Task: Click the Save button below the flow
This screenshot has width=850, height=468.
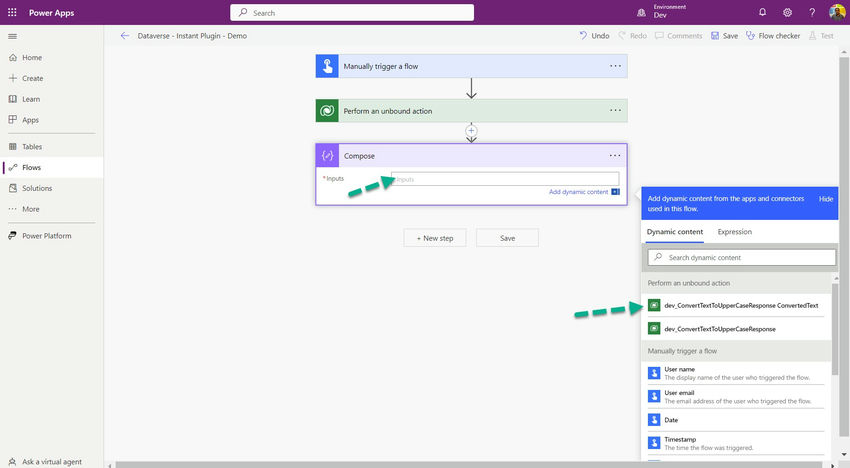Action: [x=507, y=238]
